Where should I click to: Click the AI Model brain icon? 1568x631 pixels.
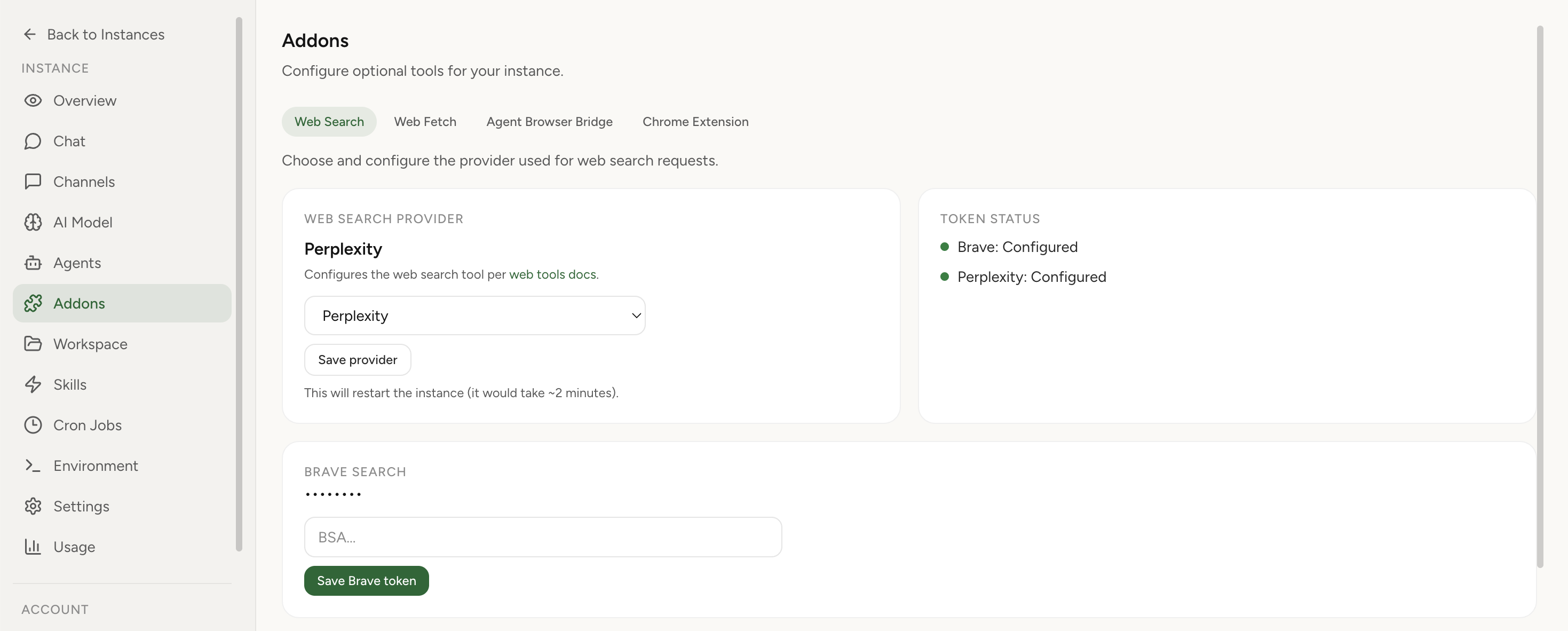pyautogui.click(x=33, y=222)
